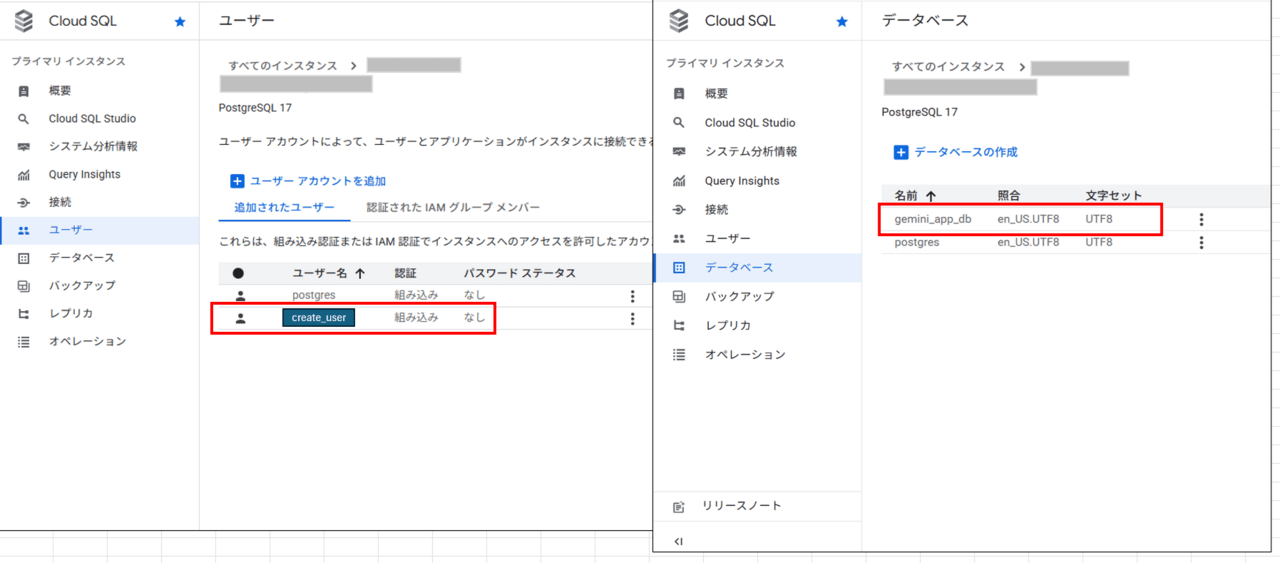The height and width of the screenshot is (563, 1280).
Task: Click ユーザー アカウントを追加 button
Action: (x=308, y=181)
